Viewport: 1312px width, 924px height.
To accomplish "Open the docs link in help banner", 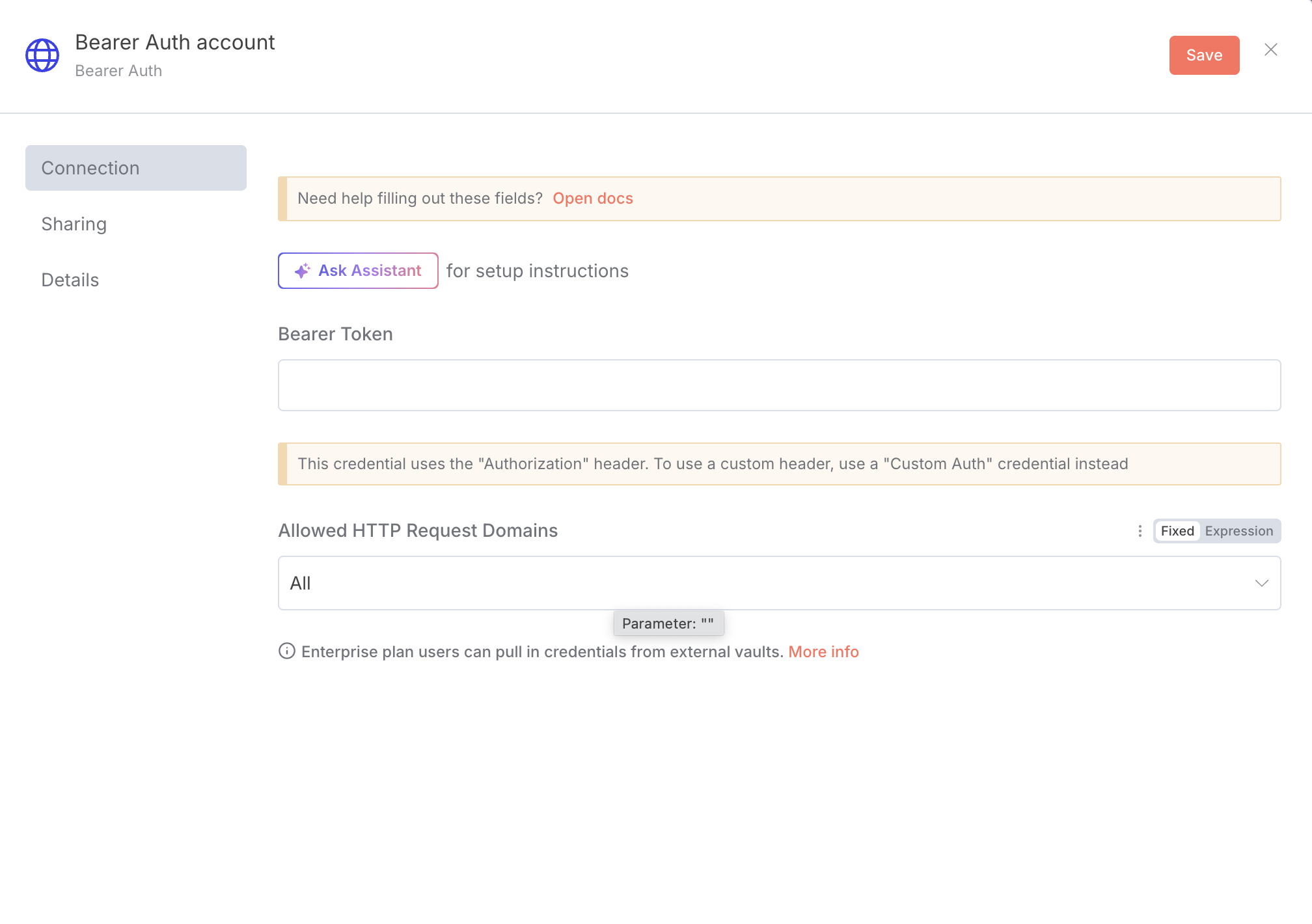I will pyautogui.click(x=592, y=198).
